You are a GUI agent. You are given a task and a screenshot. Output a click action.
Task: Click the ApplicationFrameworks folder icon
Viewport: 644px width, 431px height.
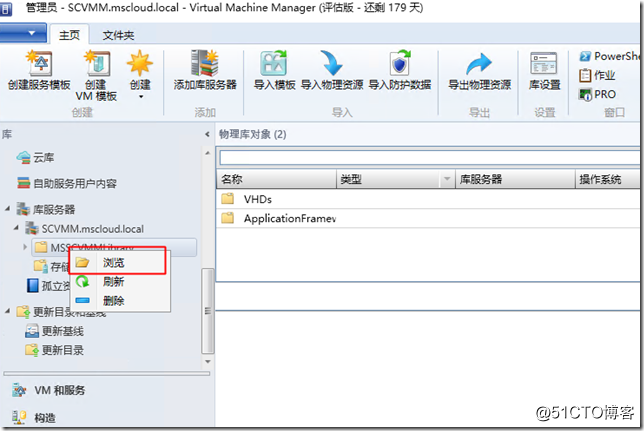[x=228, y=218]
